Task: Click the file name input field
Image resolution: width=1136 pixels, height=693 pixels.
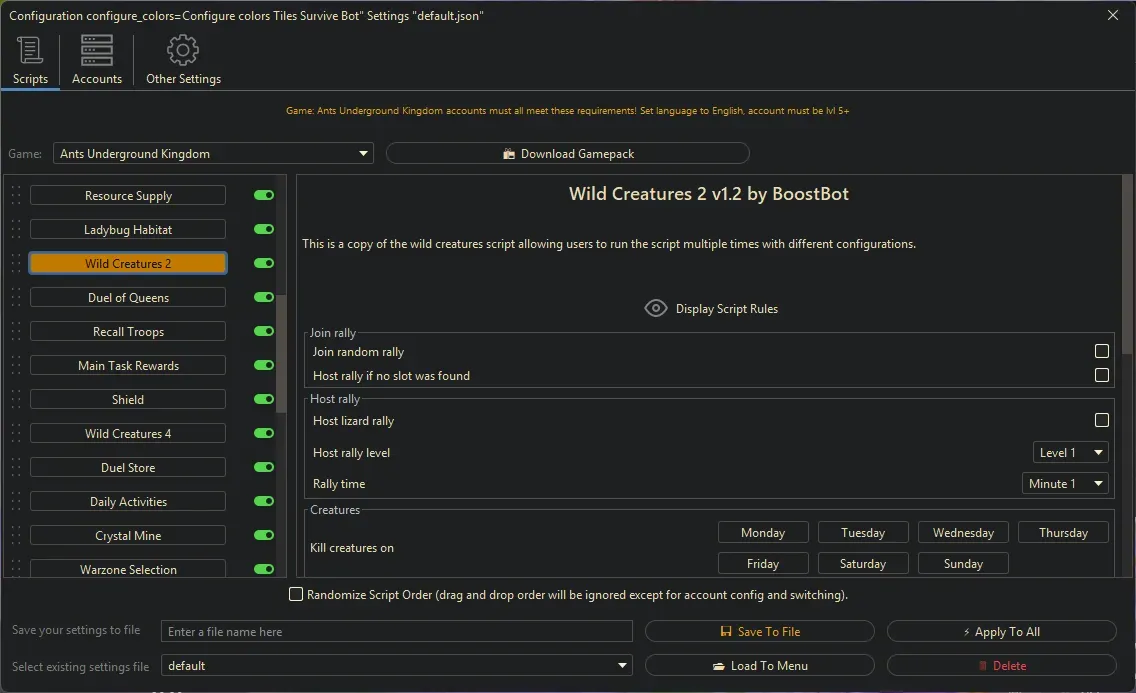Action: coord(397,632)
